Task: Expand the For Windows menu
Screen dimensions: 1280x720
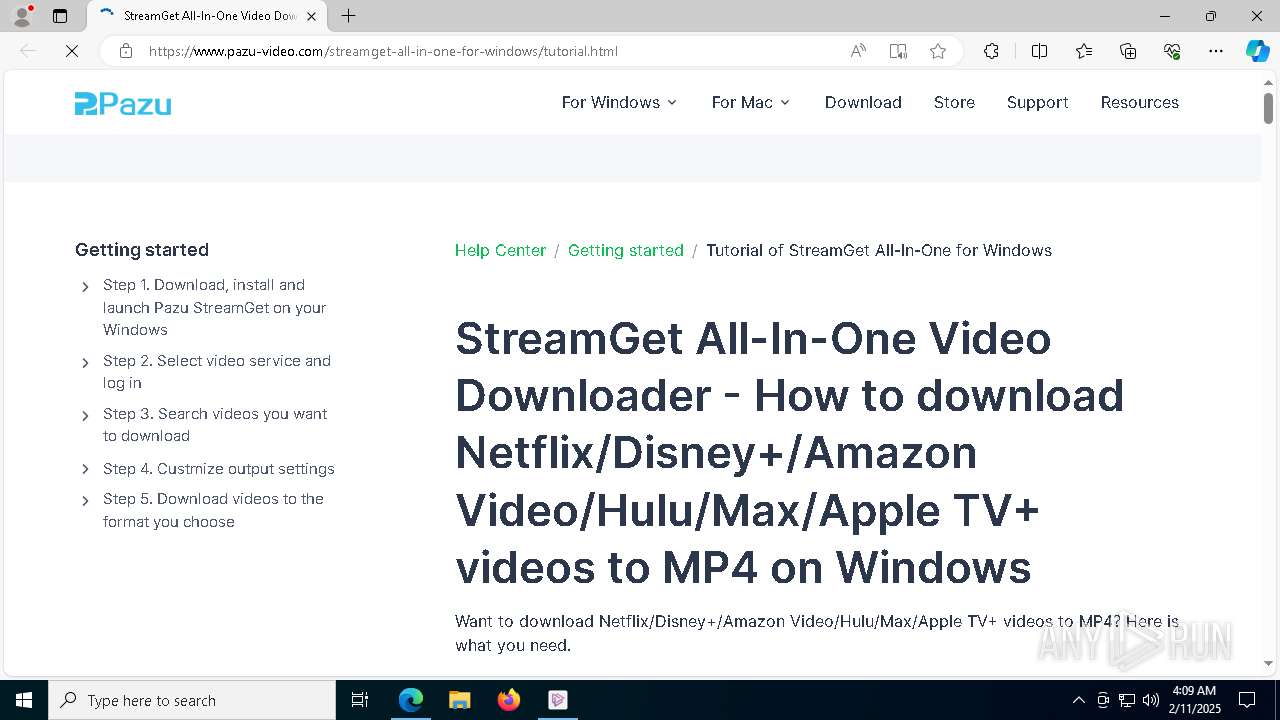Action: point(619,102)
